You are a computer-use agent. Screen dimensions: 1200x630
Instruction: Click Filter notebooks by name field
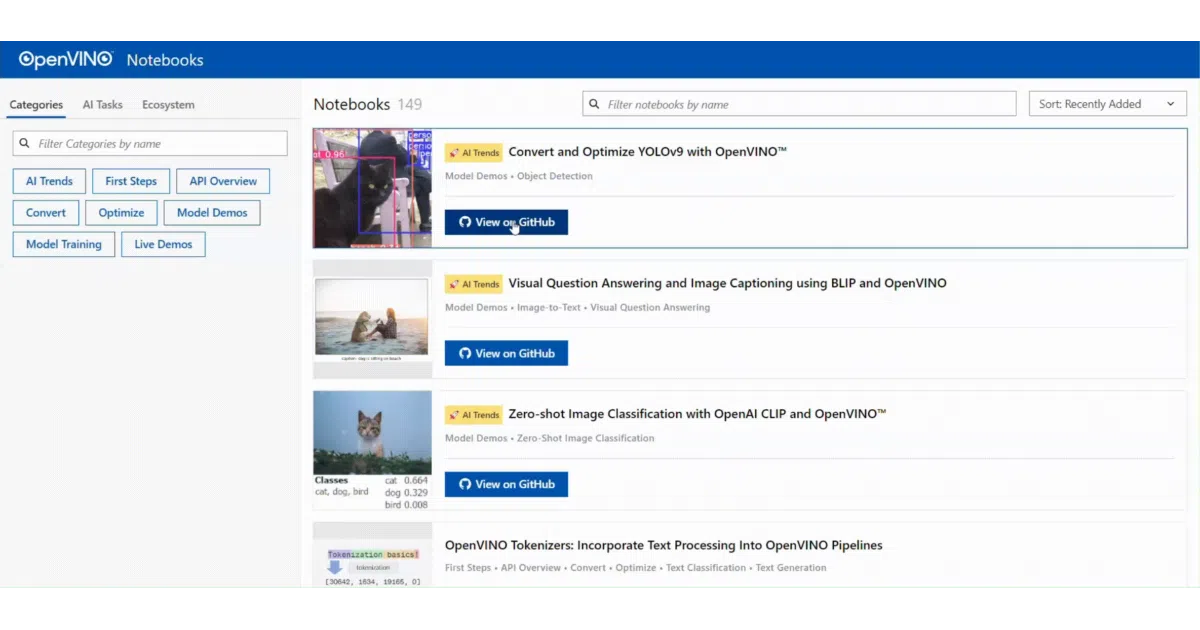(x=799, y=104)
